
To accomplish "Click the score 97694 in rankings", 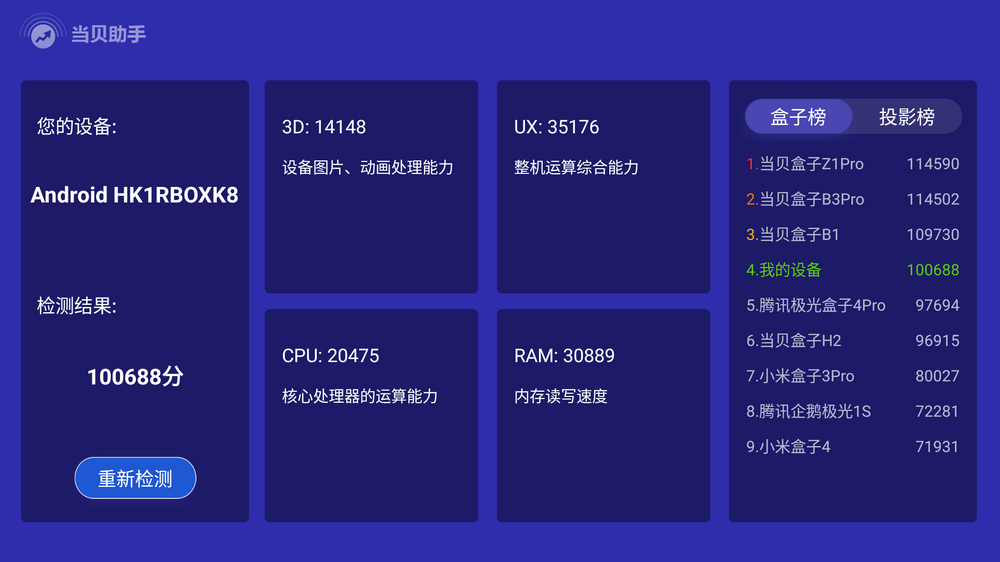I will [938, 306].
